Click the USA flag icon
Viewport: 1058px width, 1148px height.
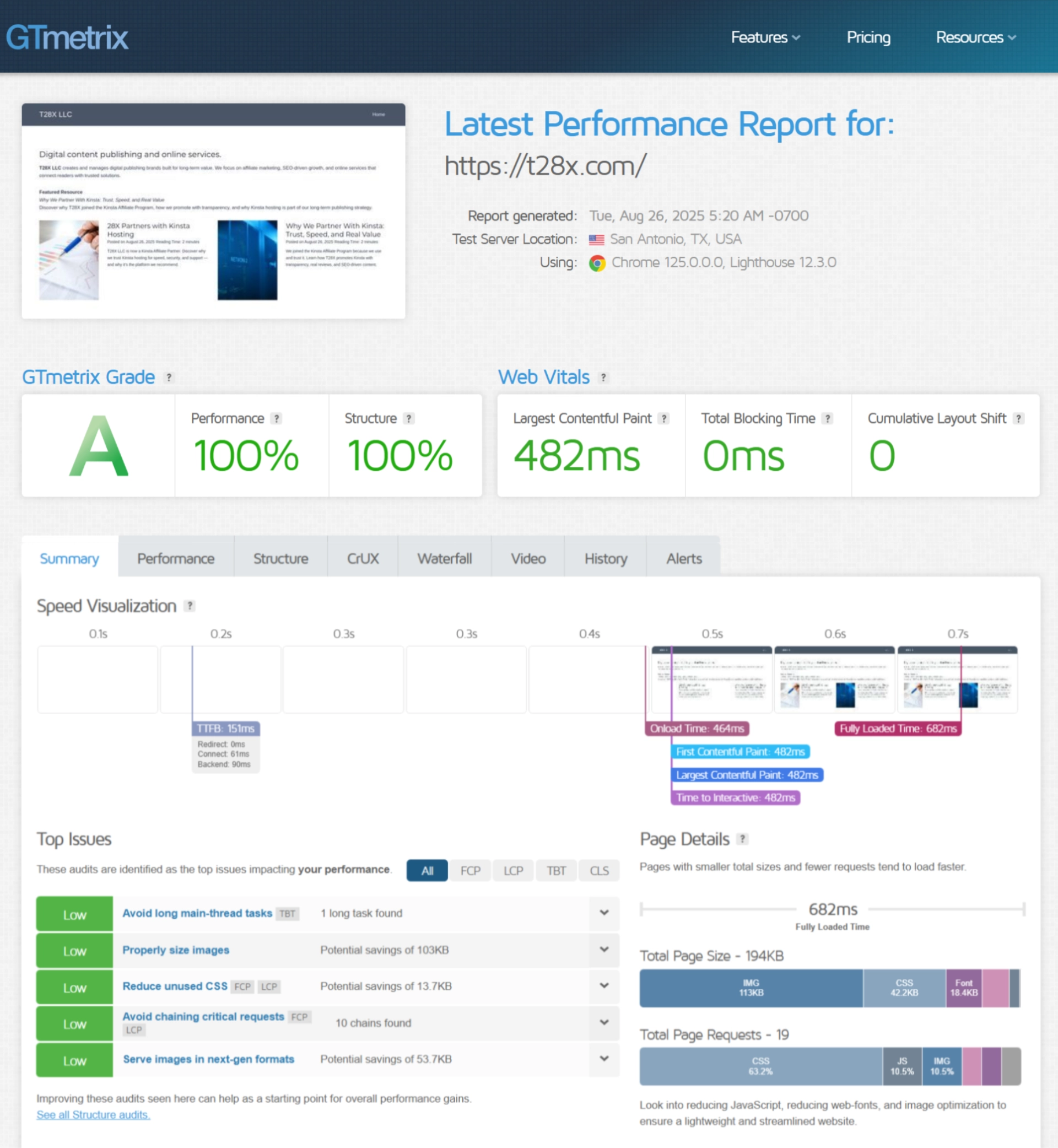point(597,239)
